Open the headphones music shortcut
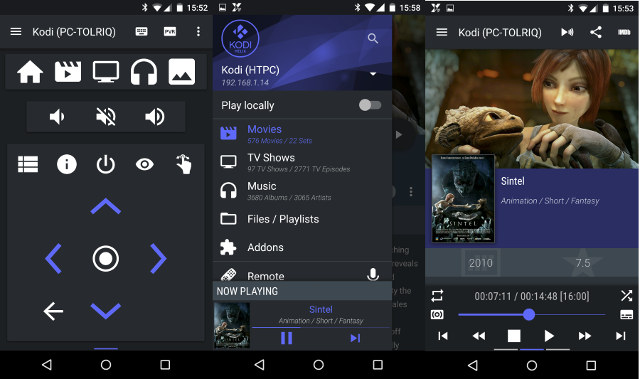Image resolution: width=640 pixels, height=379 pixels. point(144,72)
